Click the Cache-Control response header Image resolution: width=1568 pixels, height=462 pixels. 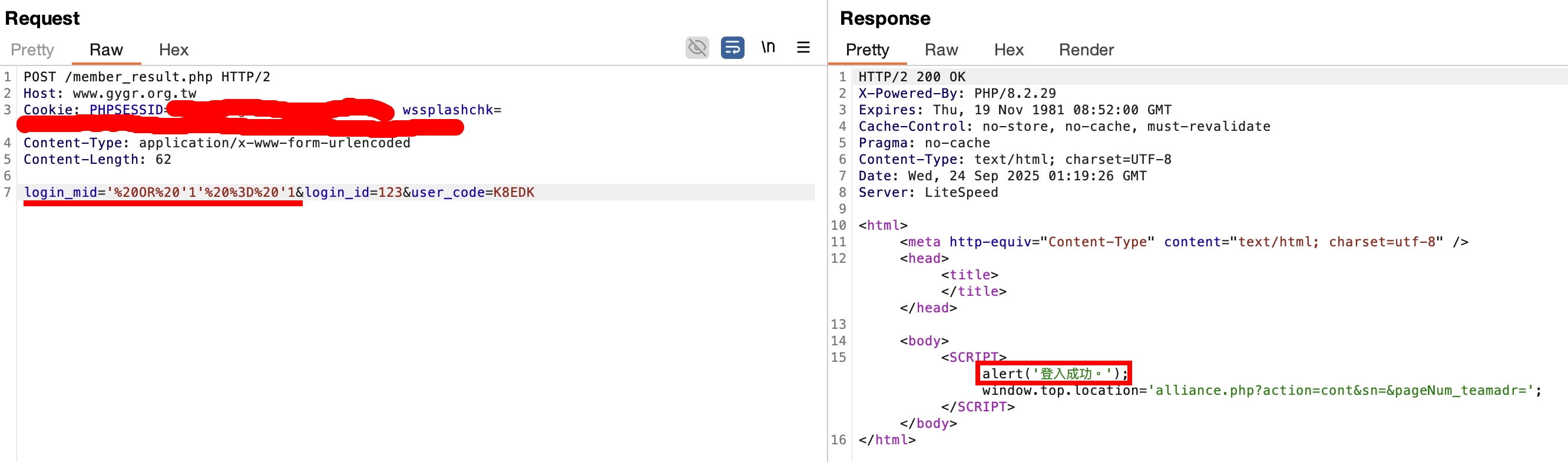point(1064,126)
